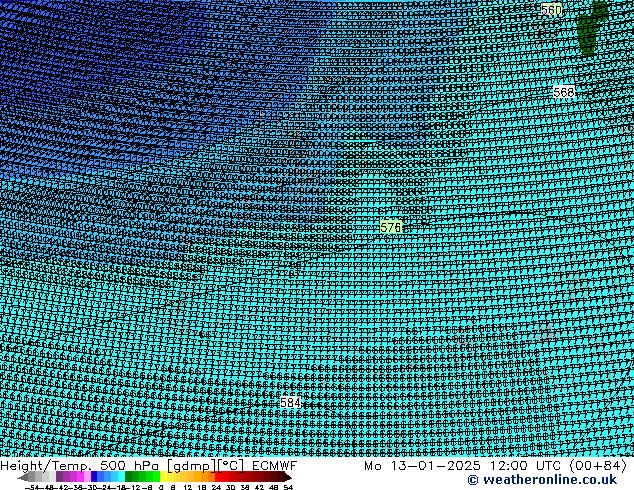Click the 584 contour label

[290, 403]
